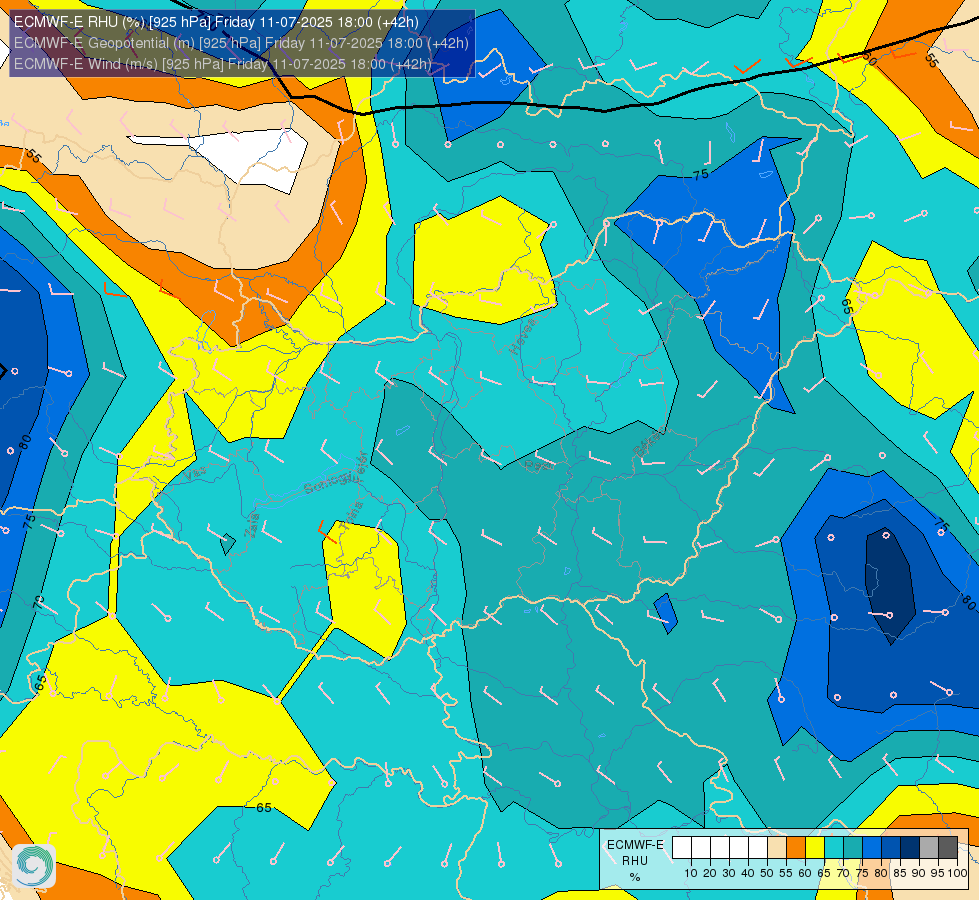Select the ECMWF-E Wind (m/s) layer title
The image size is (979, 900).
coord(223,64)
